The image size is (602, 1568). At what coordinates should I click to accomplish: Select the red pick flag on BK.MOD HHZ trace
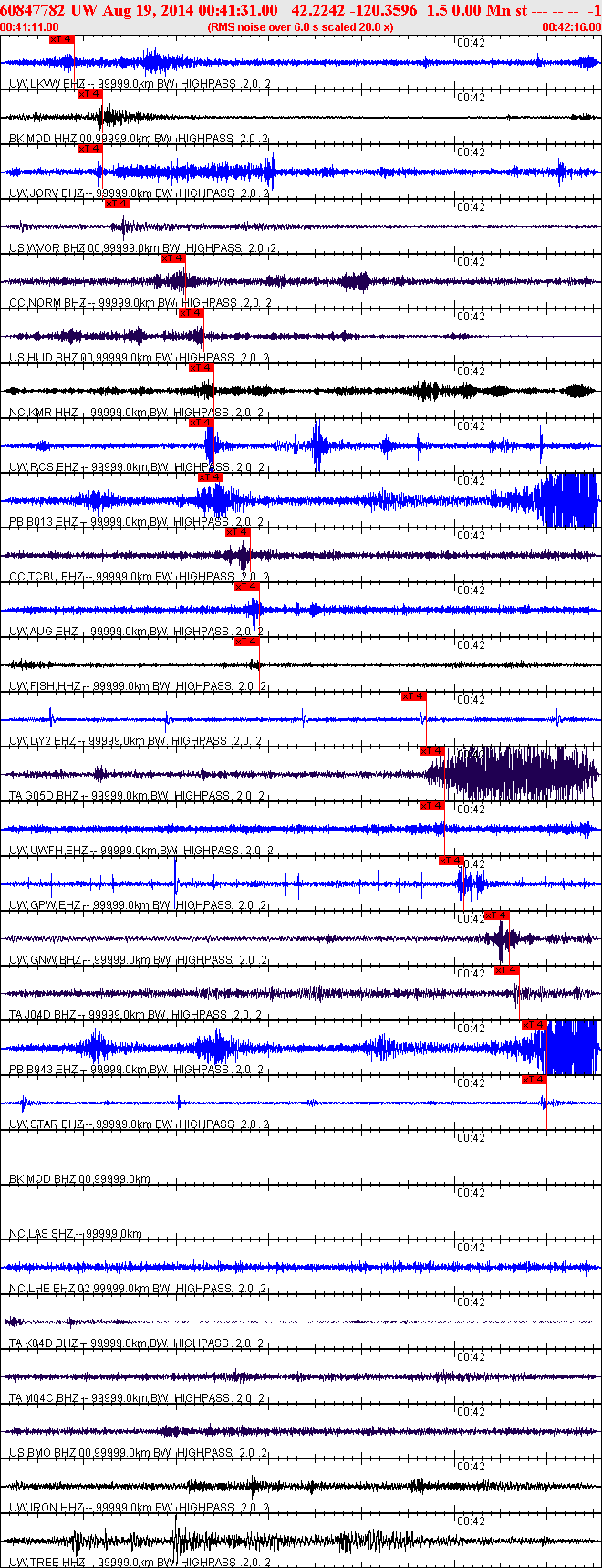pos(89,94)
